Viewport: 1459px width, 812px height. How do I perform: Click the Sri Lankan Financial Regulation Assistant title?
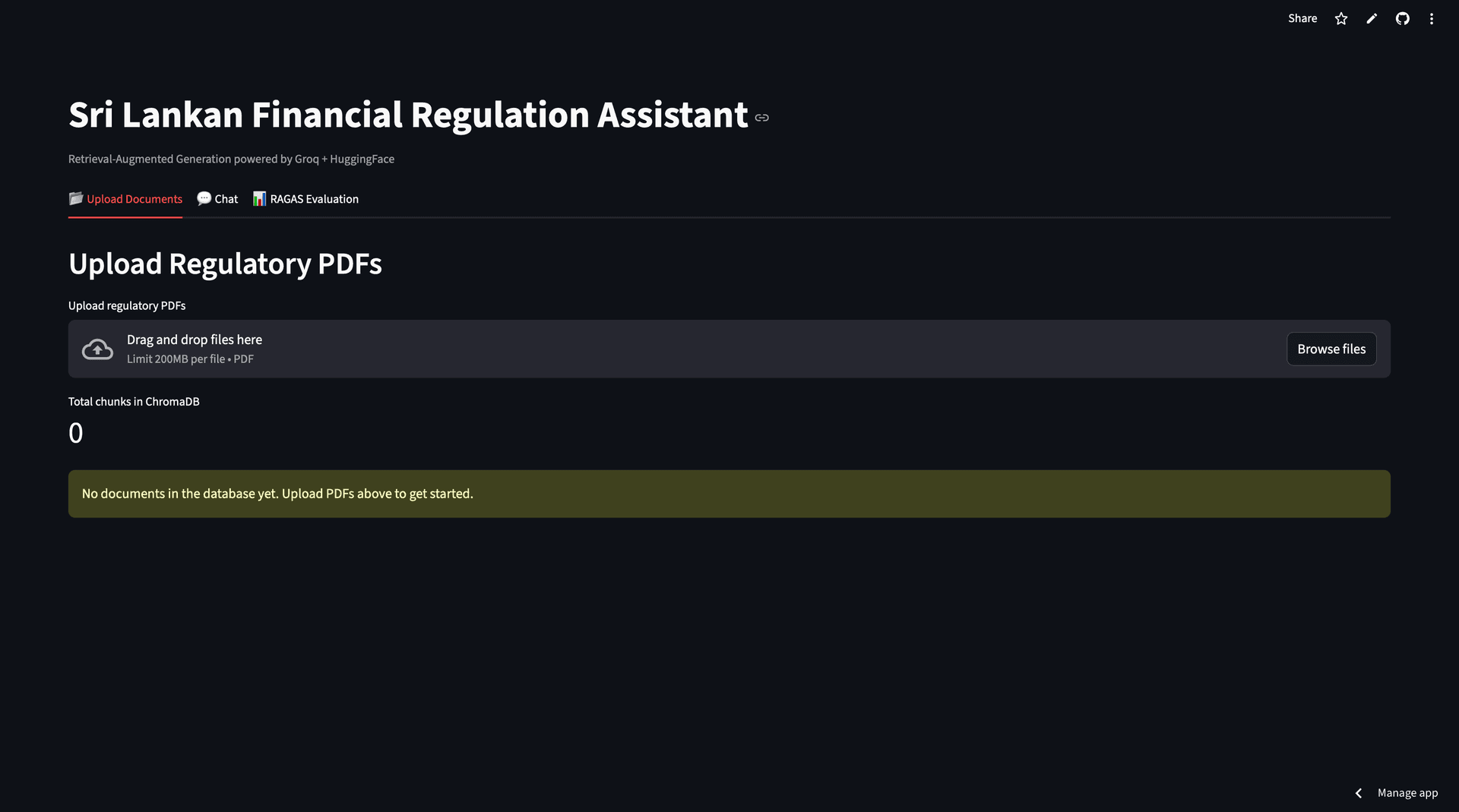tap(408, 115)
